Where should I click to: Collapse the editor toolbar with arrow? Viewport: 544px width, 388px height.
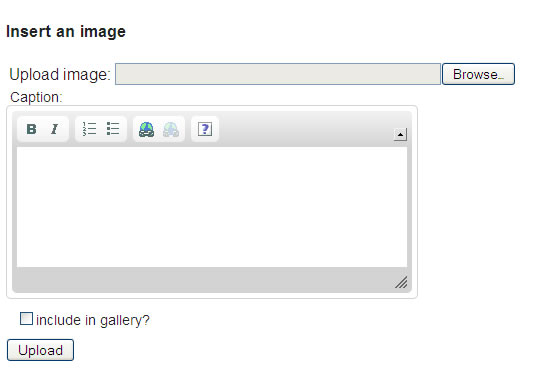tap(400, 134)
